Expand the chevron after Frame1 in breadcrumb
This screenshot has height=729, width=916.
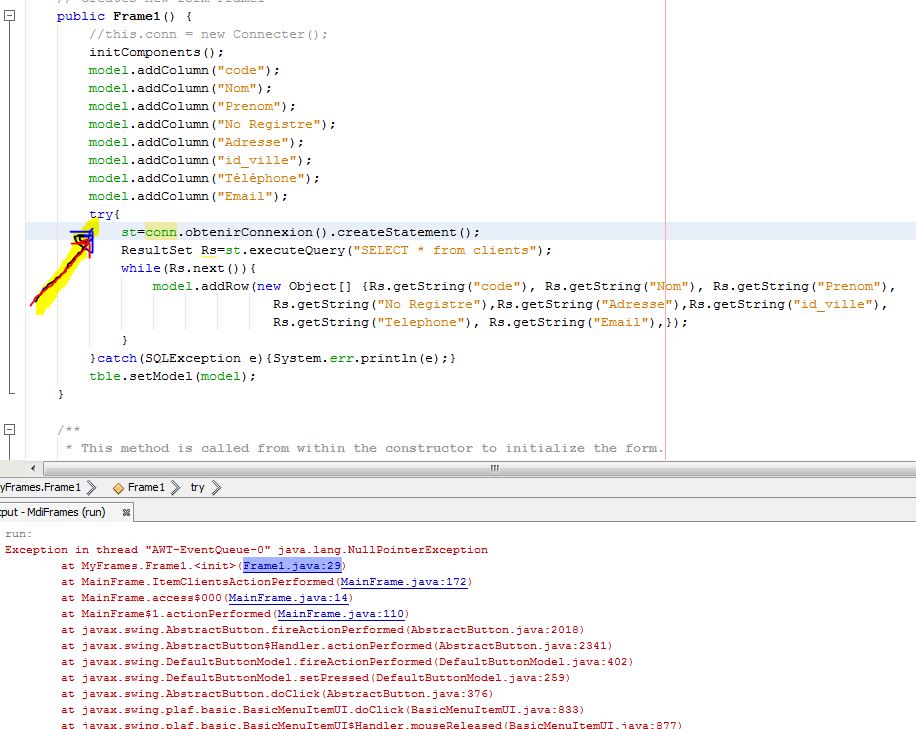tap(177, 488)
